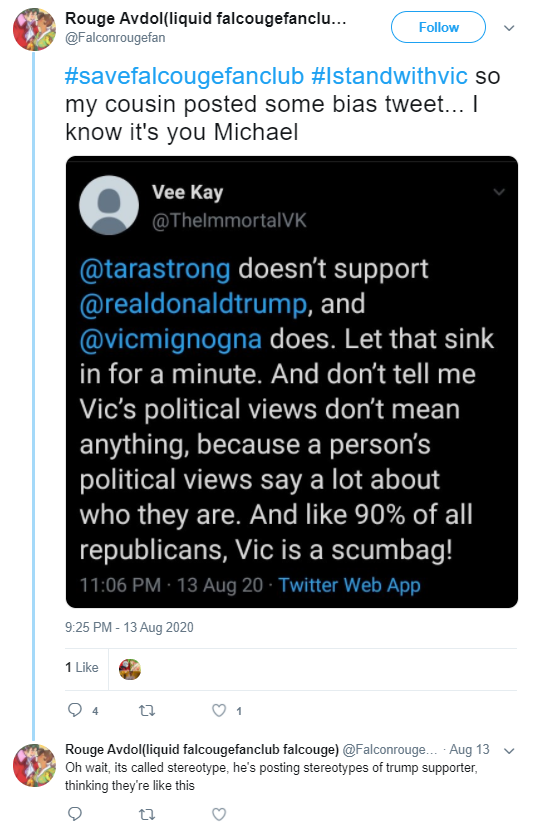Image resolution: width=542 pixels, height=822 pixels.
Task: Open Rouge Avdol's profile avatar at top
Action: click(x=34, y=29)
